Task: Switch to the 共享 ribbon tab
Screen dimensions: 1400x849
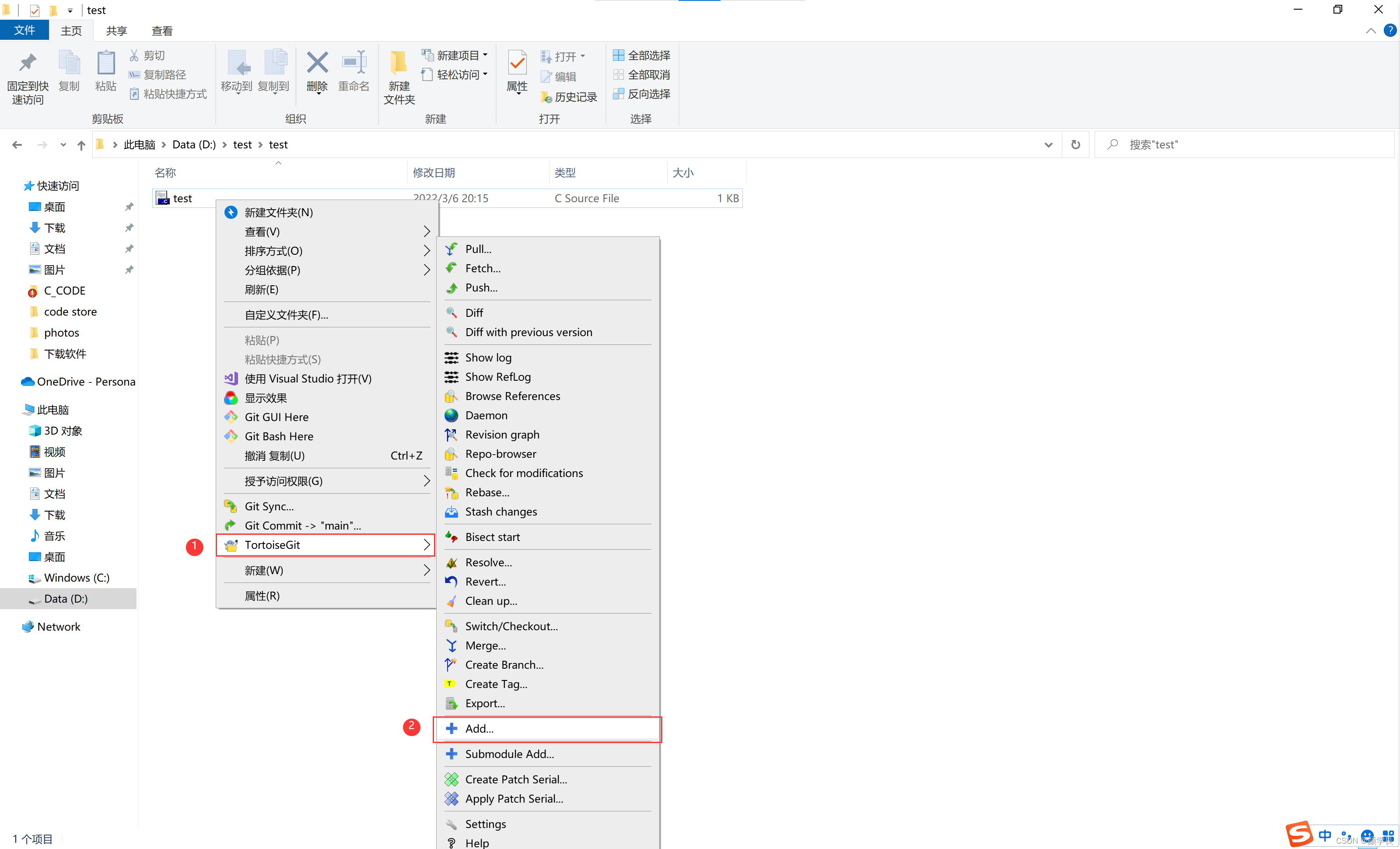Action: click(x=116, y=31)
